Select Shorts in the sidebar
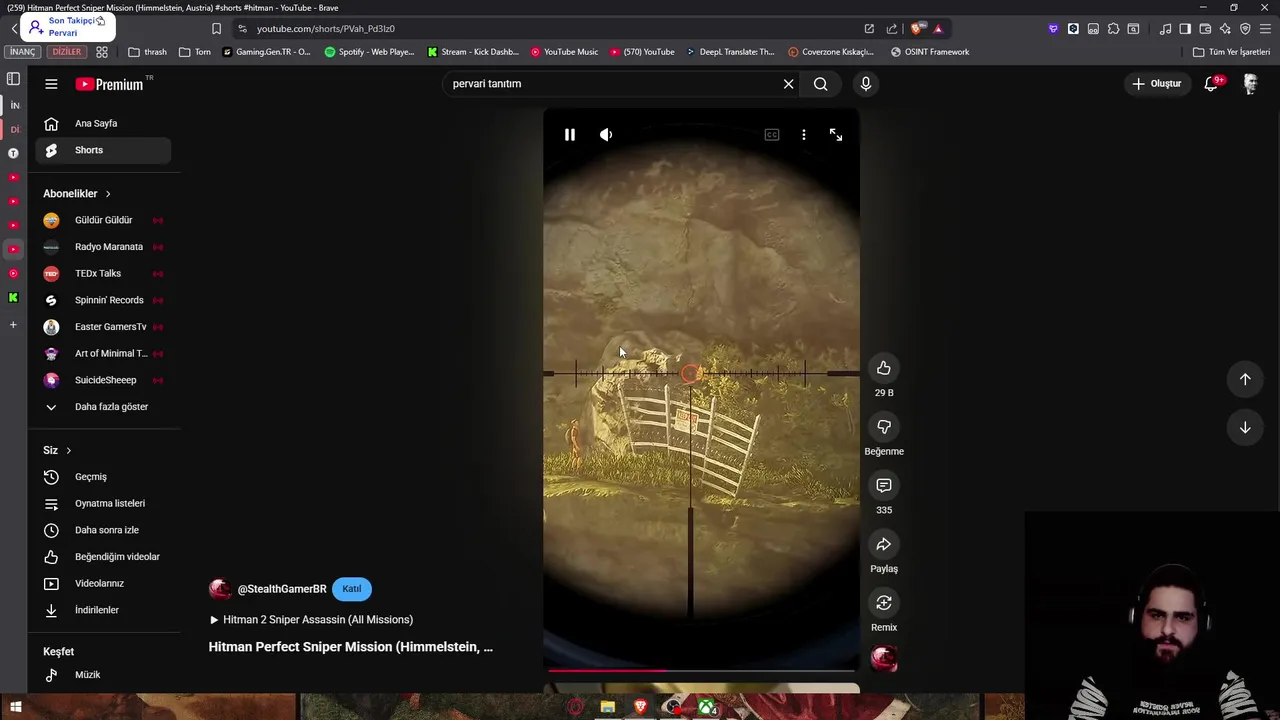 [x=103, y=150]
